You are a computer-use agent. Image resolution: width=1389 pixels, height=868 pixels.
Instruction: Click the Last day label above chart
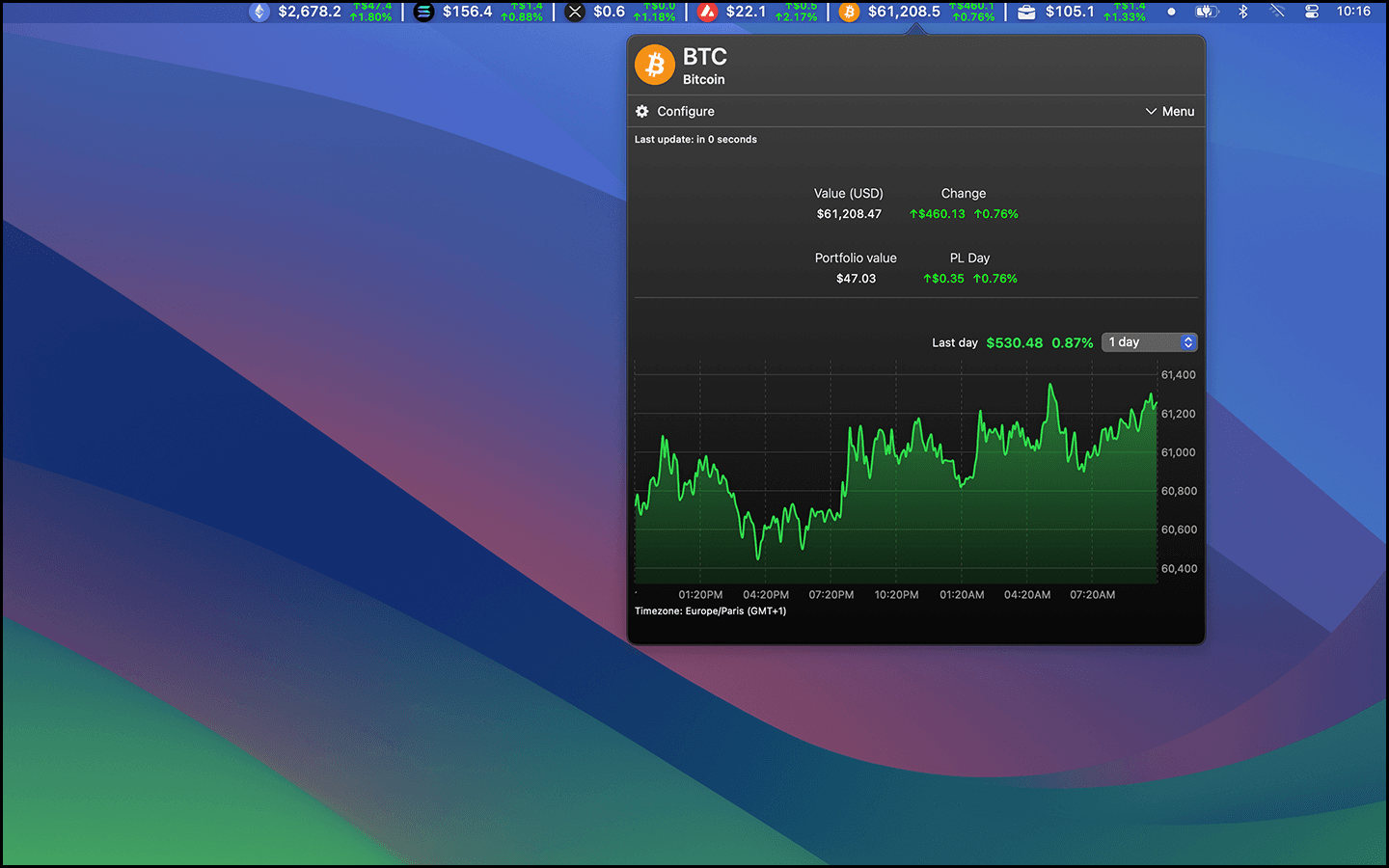click(955, 342)
